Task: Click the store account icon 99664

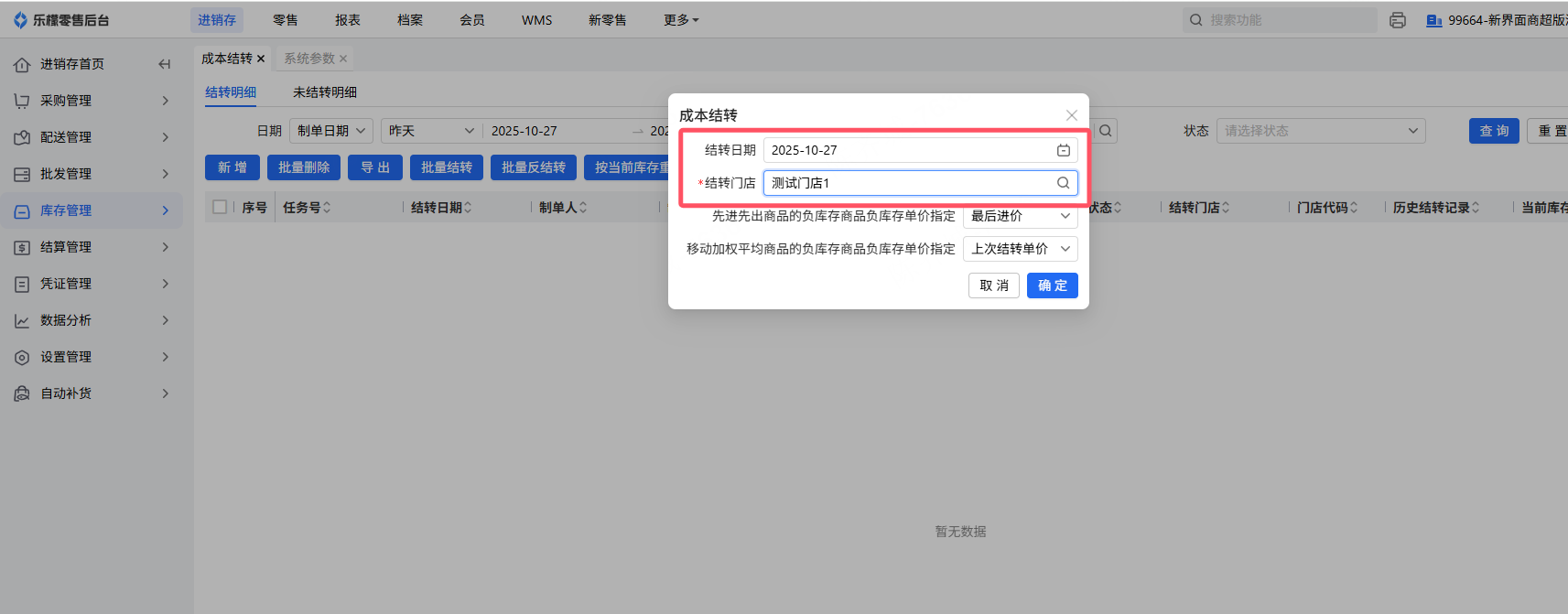Action: [1434, 20]
